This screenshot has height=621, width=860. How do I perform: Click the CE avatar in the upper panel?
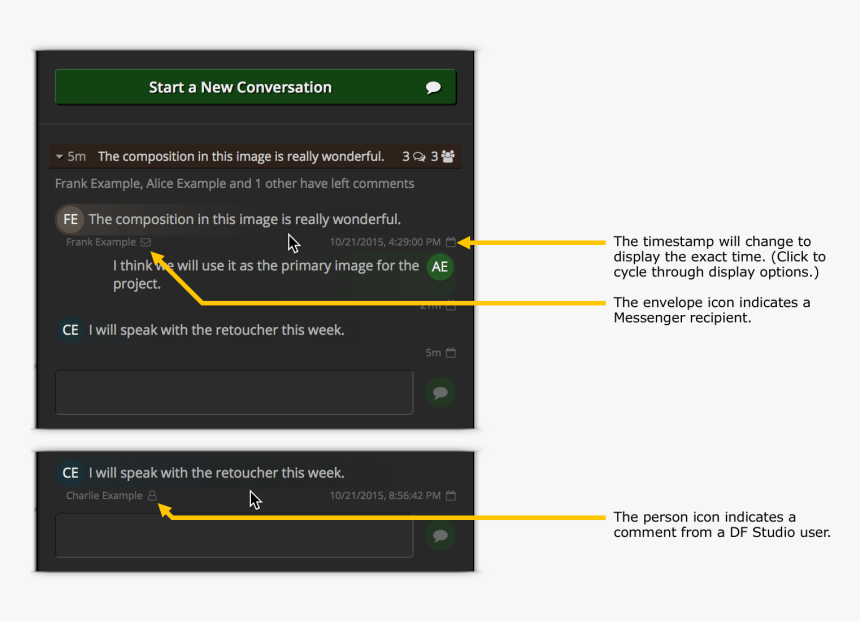click(x=70, y=330)
